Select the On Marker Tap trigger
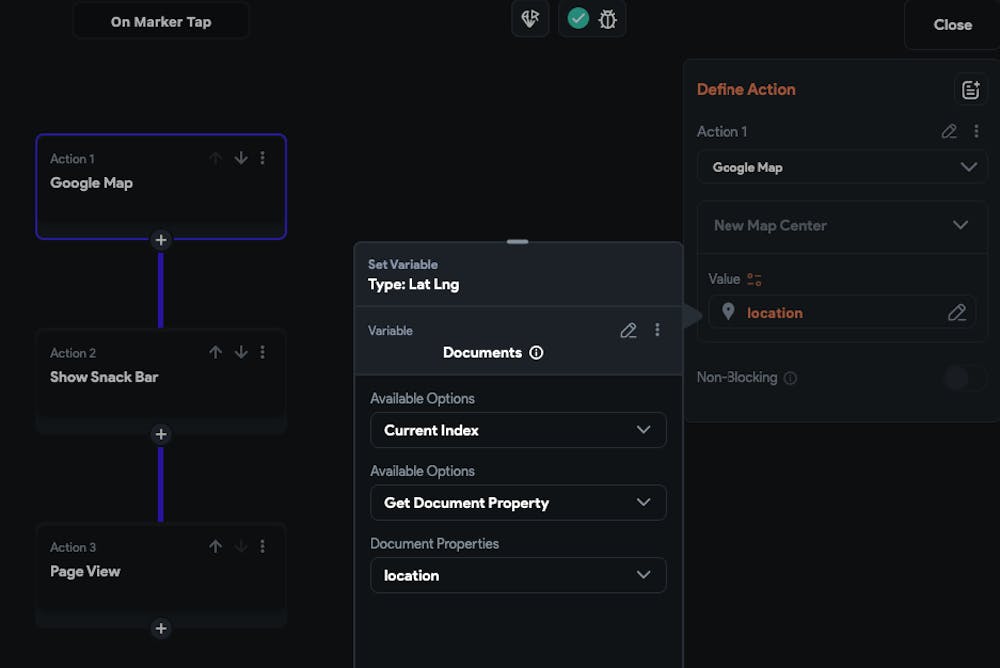Image resolution: width=1000 pixels, height=668 pixels. pyautogui.click(x=161, y=21)
